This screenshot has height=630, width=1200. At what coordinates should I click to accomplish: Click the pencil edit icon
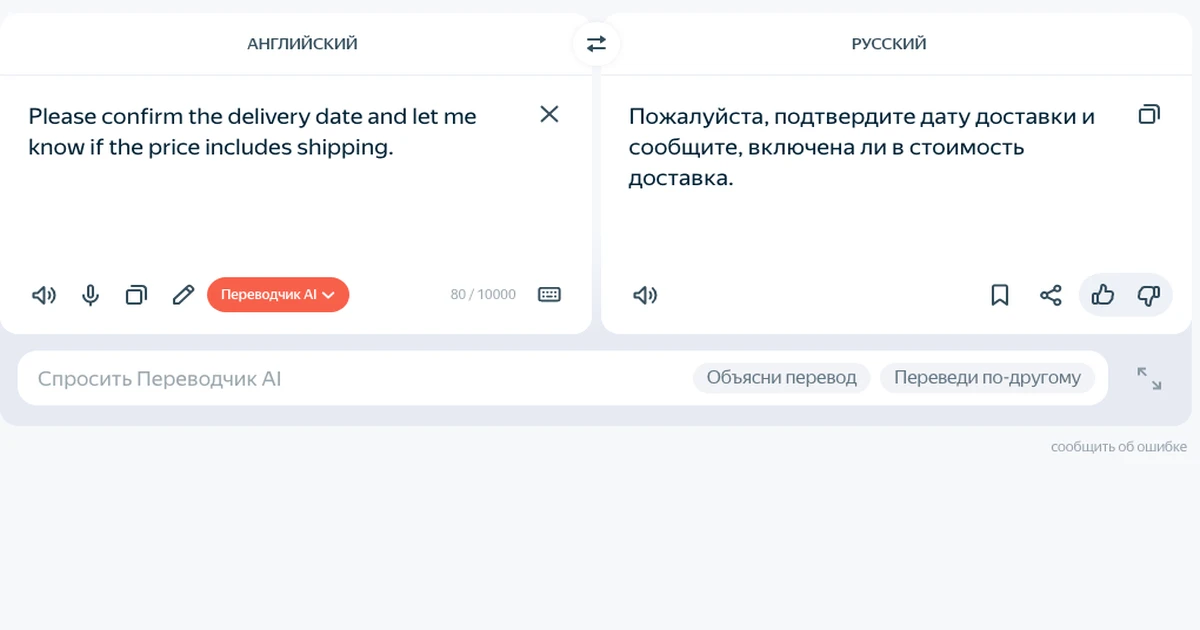[182, 295]
